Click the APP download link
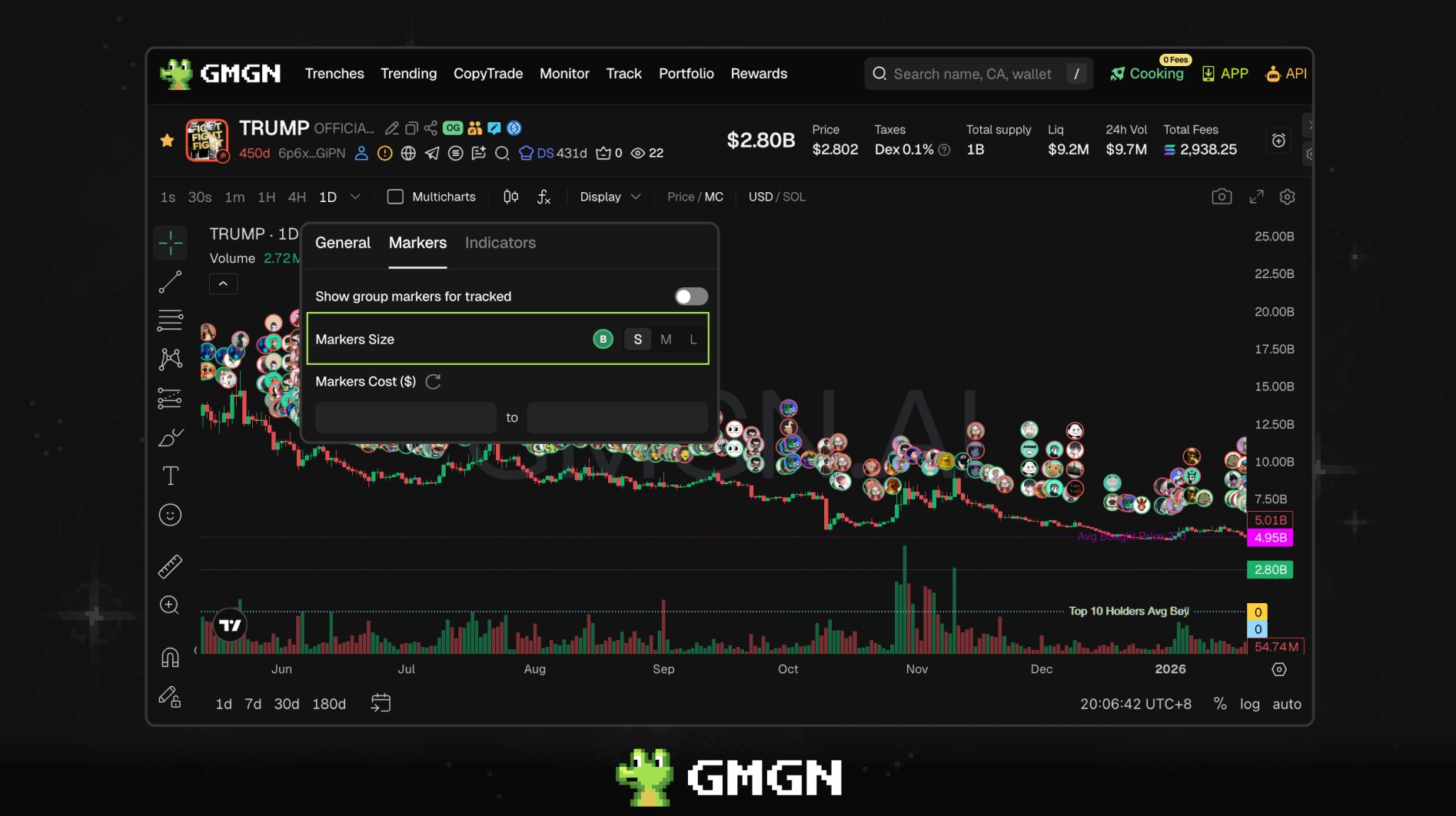This screenshot has width=1456, height=816. 1225,74
